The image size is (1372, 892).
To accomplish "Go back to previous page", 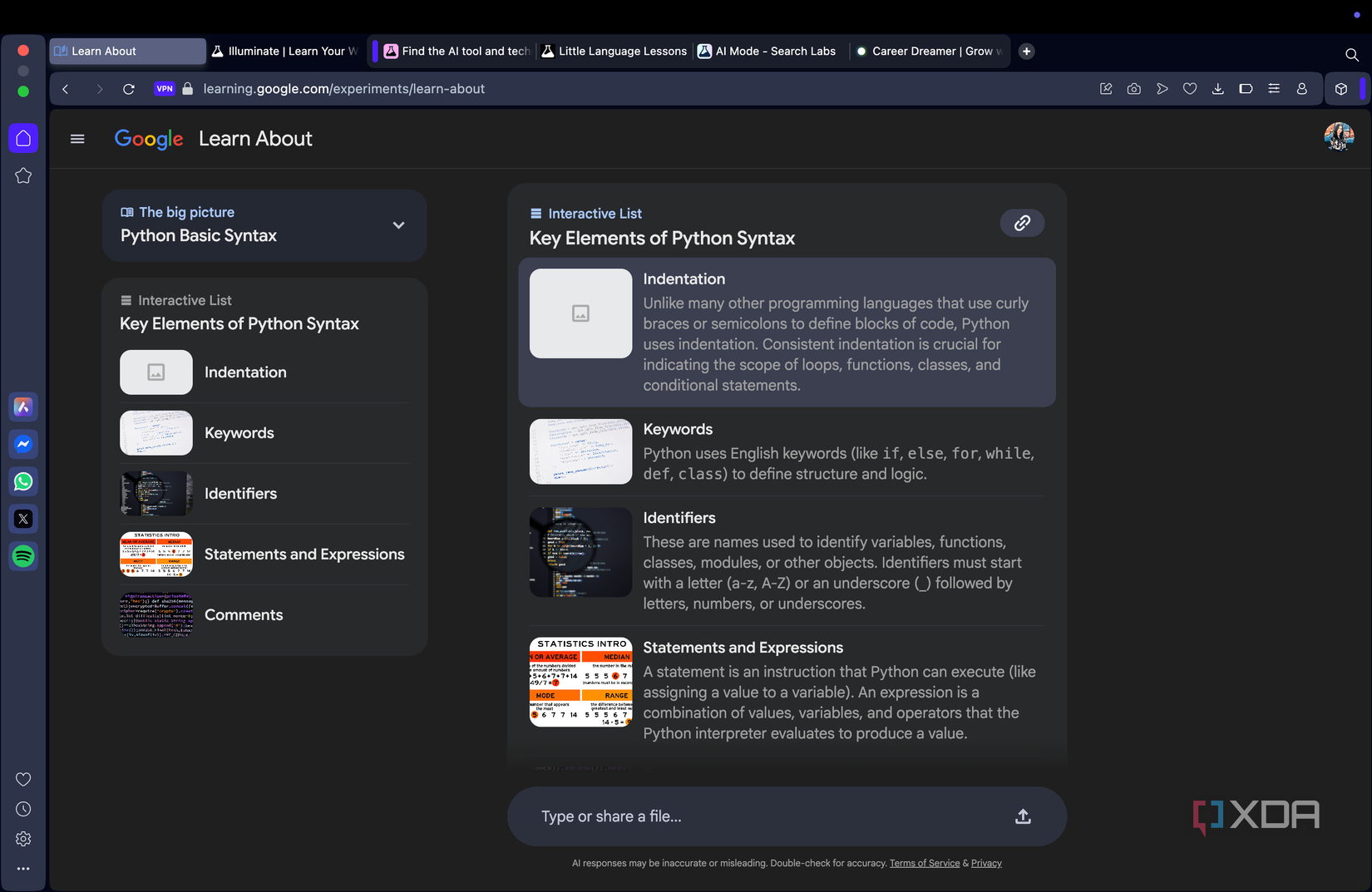I will pyautogui.click(x=65, y=89).
